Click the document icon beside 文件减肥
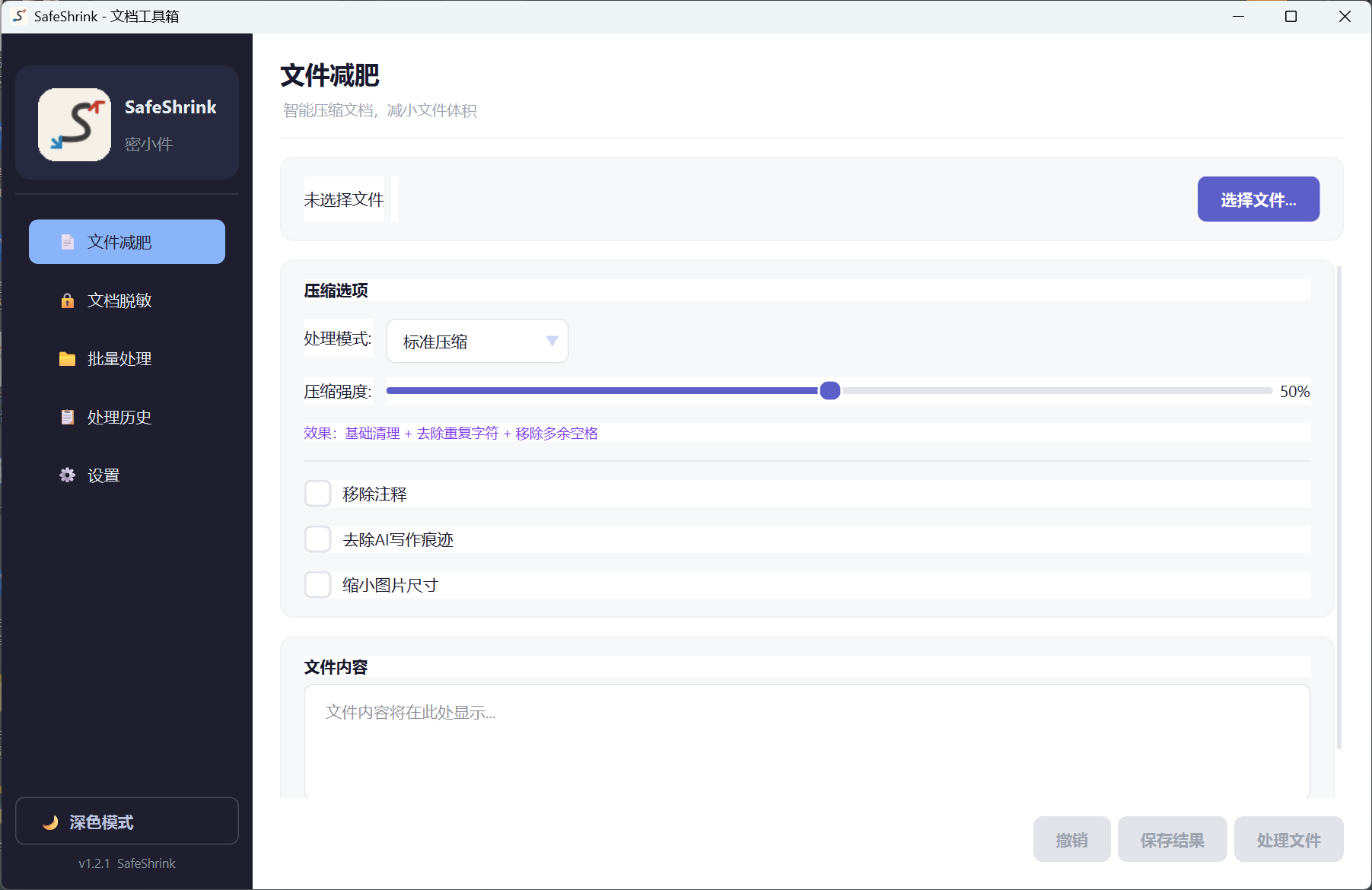Viewport: 1372px width, 890px height. [68, 242]
